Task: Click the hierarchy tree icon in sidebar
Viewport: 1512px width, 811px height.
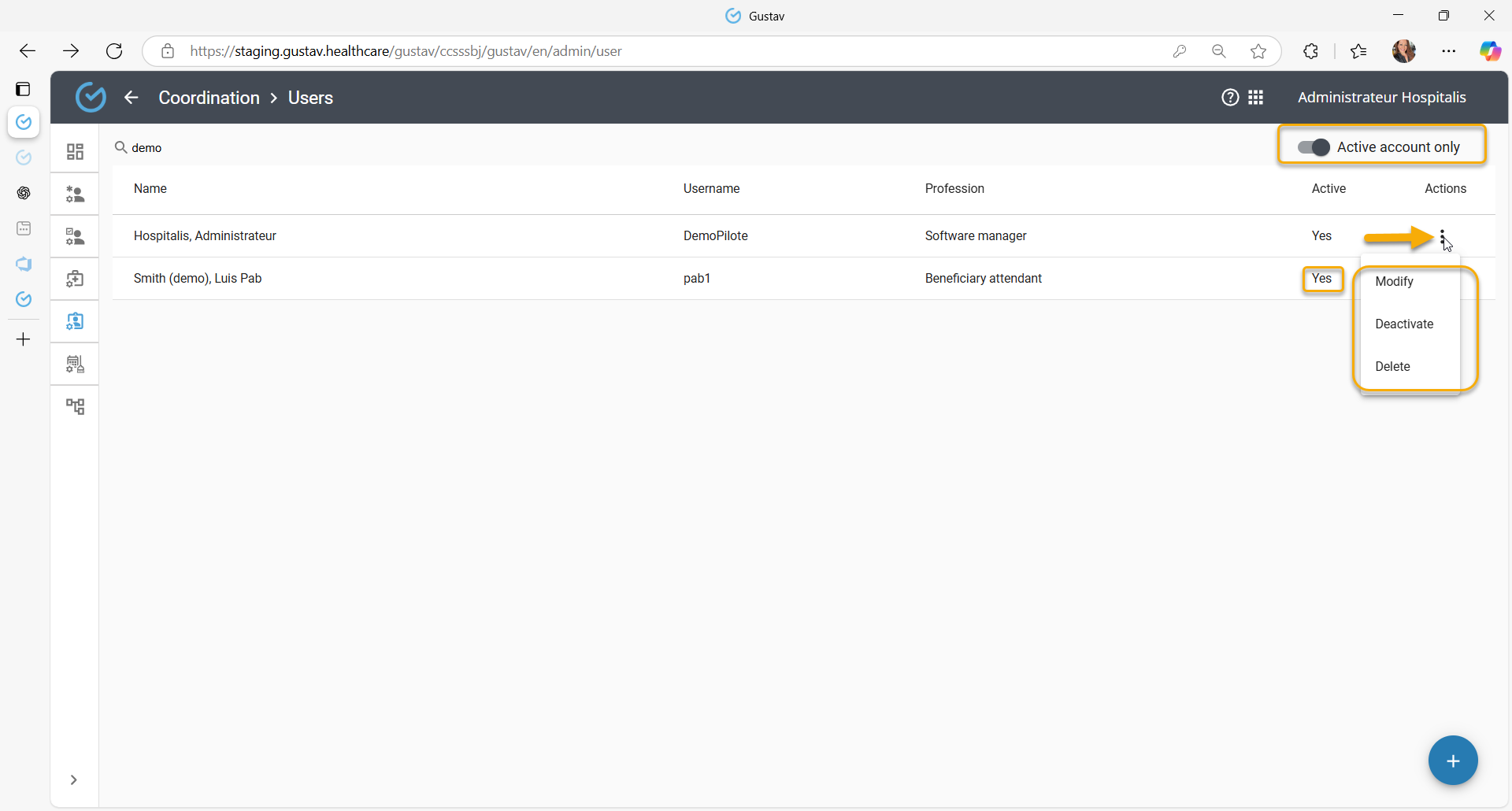Action: pos(75,406)
